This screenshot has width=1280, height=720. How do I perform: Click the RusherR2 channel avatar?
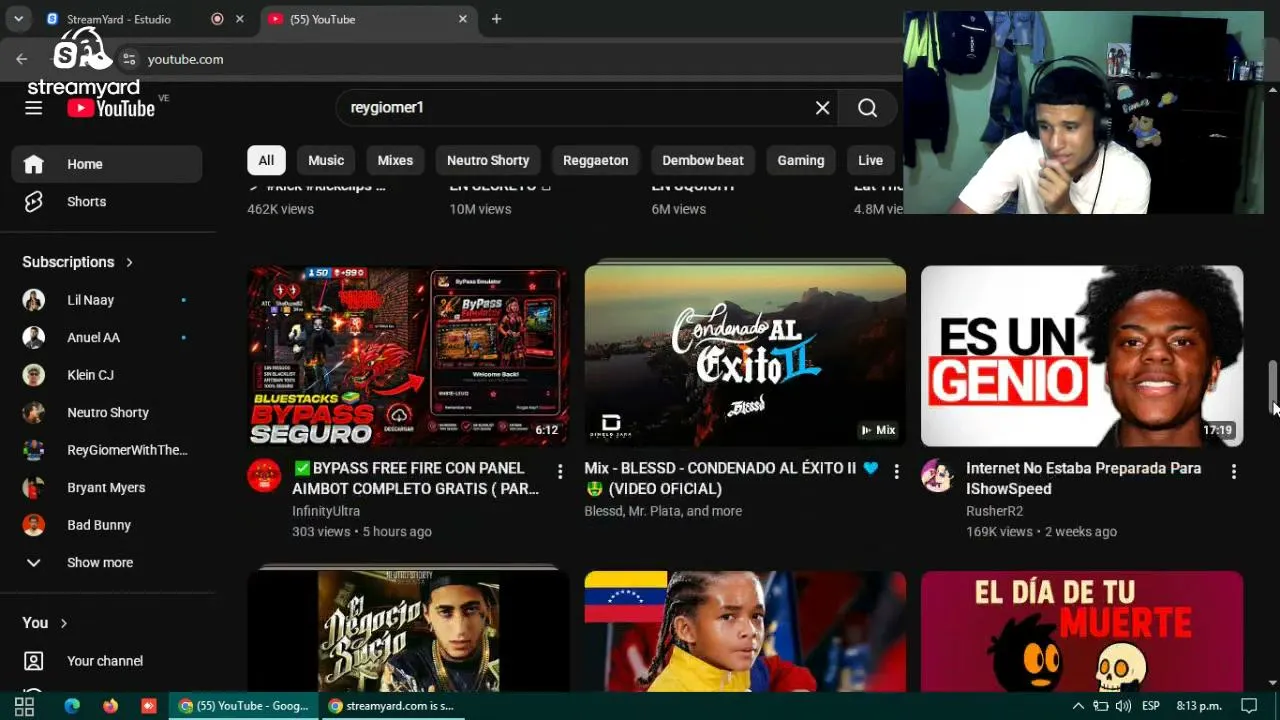pyautogui.click(x=937, y=476)
